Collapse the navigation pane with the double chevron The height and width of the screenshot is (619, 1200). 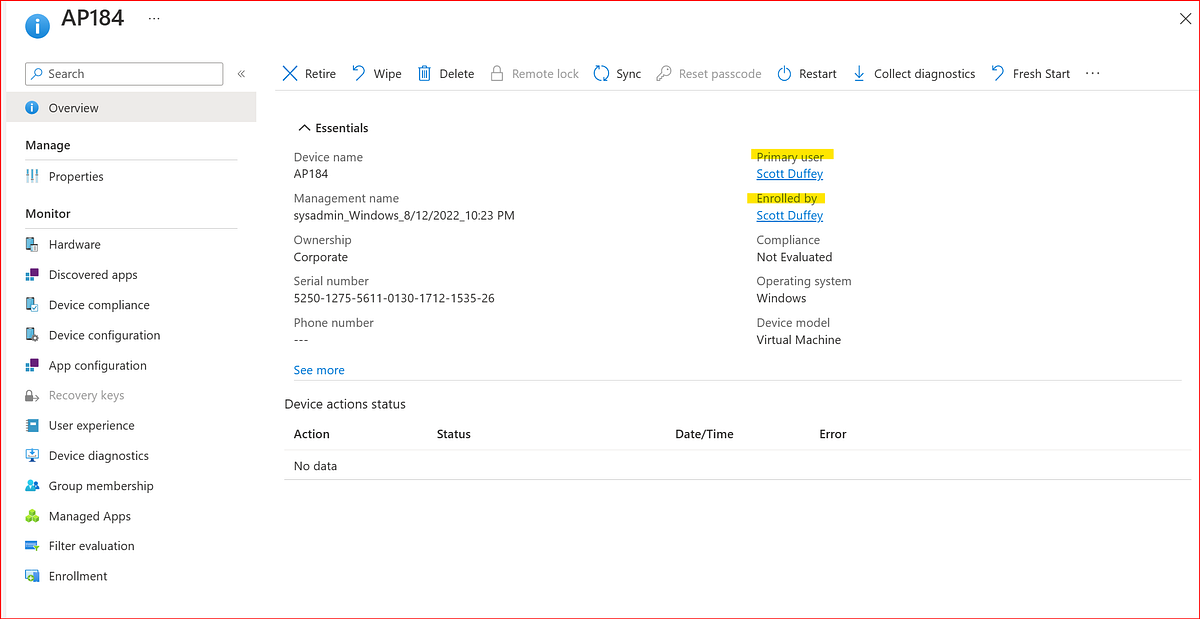pyautogui.click(x=241, y=73)
